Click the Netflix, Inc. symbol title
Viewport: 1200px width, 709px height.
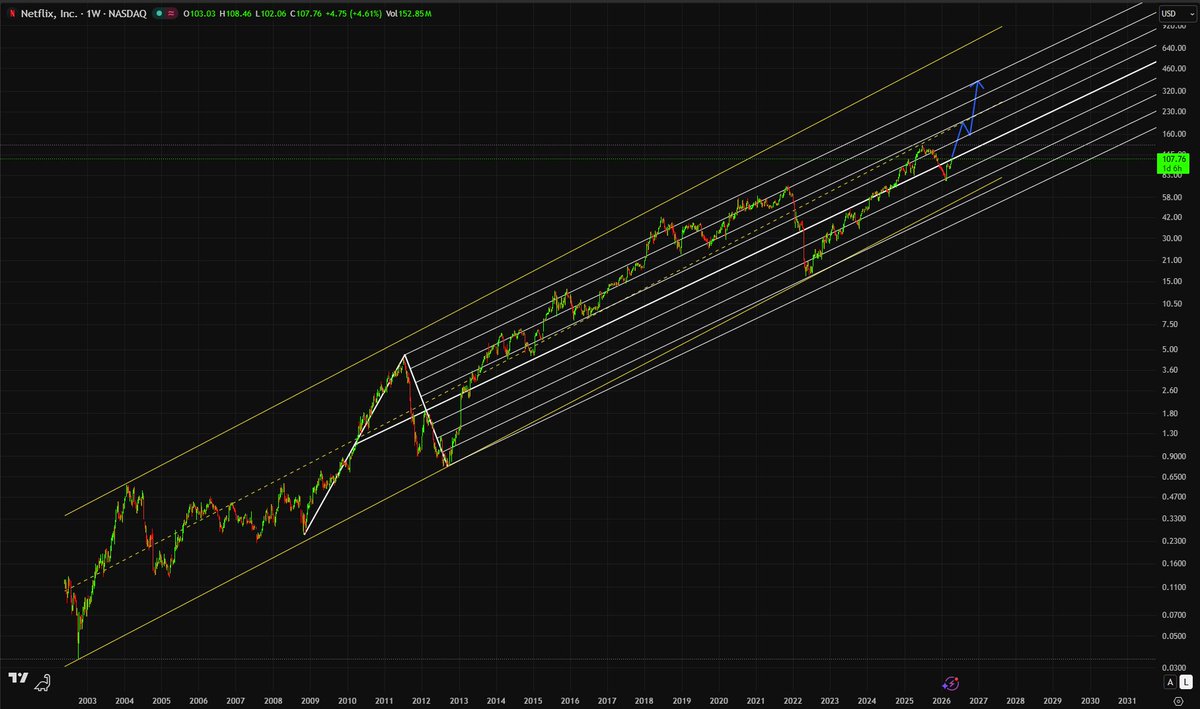coord(50,13)
